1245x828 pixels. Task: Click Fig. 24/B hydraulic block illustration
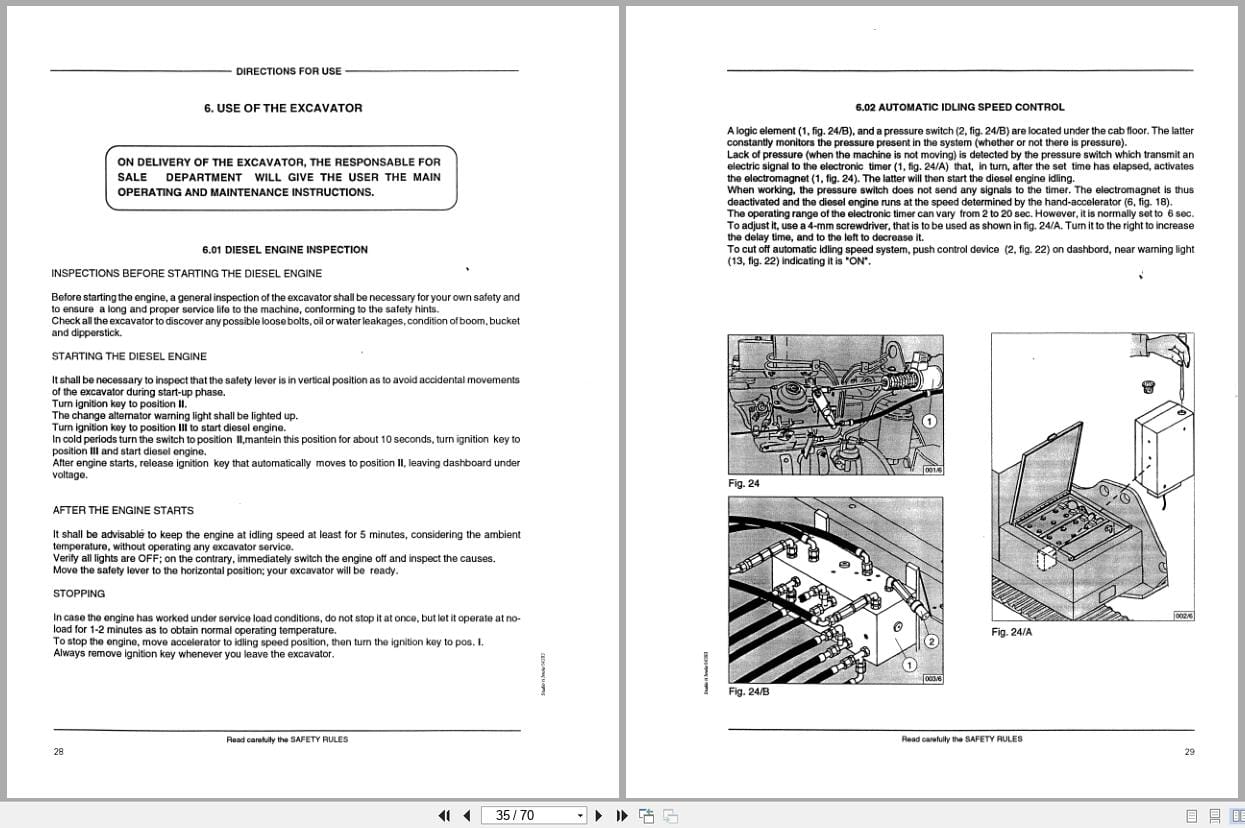(835, 590)
